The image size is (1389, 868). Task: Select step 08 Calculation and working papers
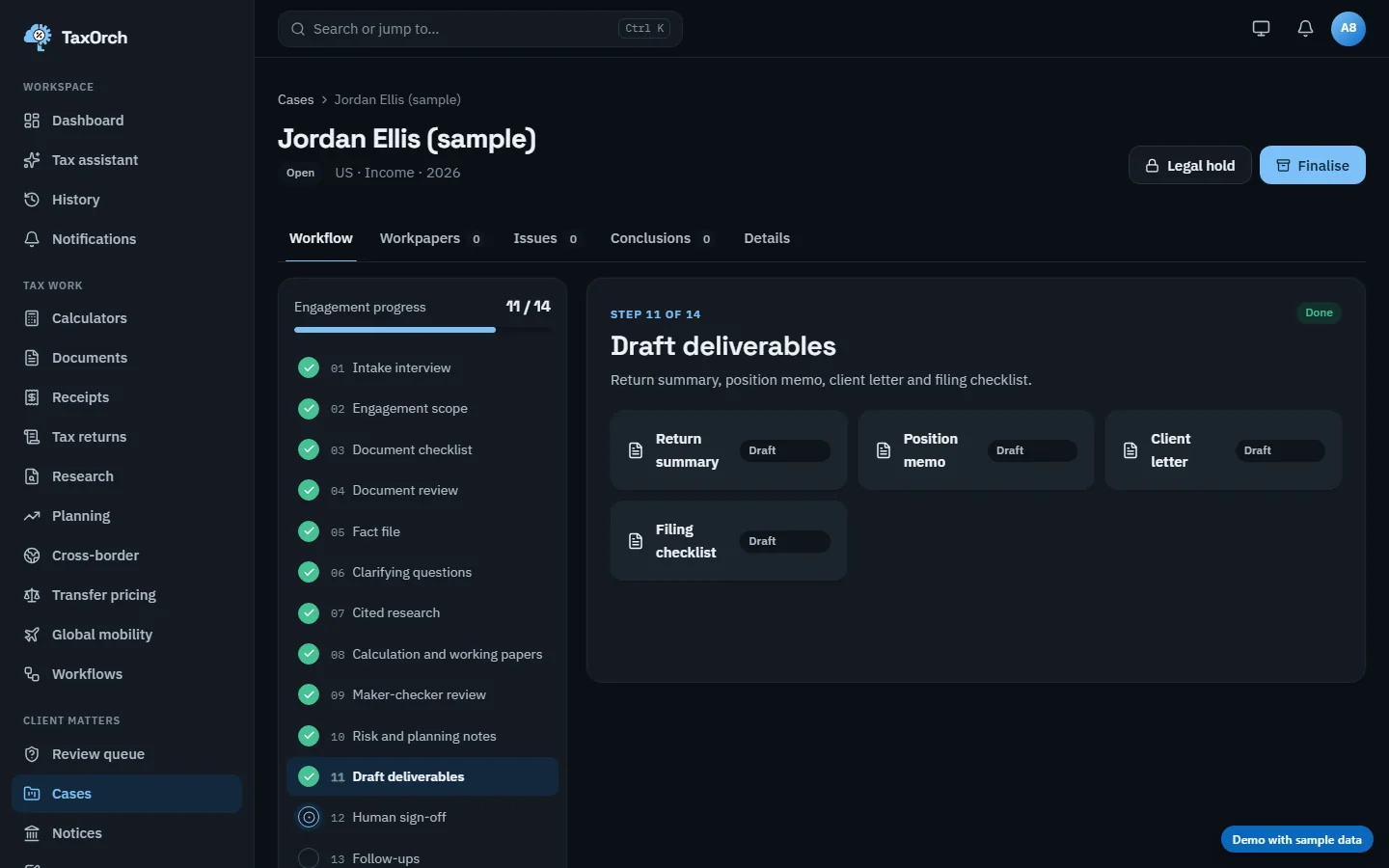click(422, 654)
